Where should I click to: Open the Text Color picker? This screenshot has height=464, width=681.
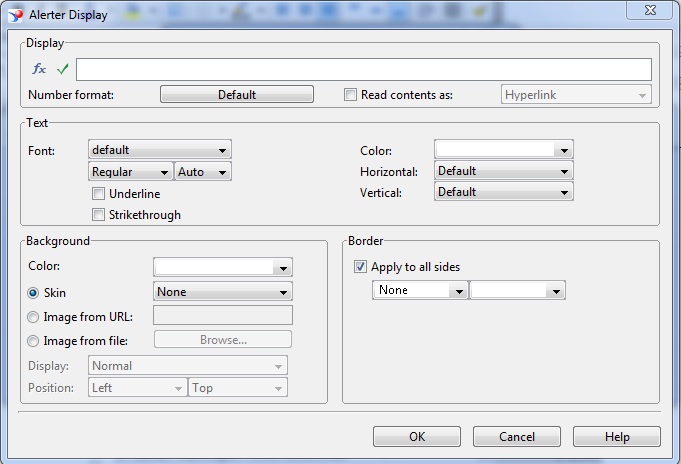coord(504,150)
